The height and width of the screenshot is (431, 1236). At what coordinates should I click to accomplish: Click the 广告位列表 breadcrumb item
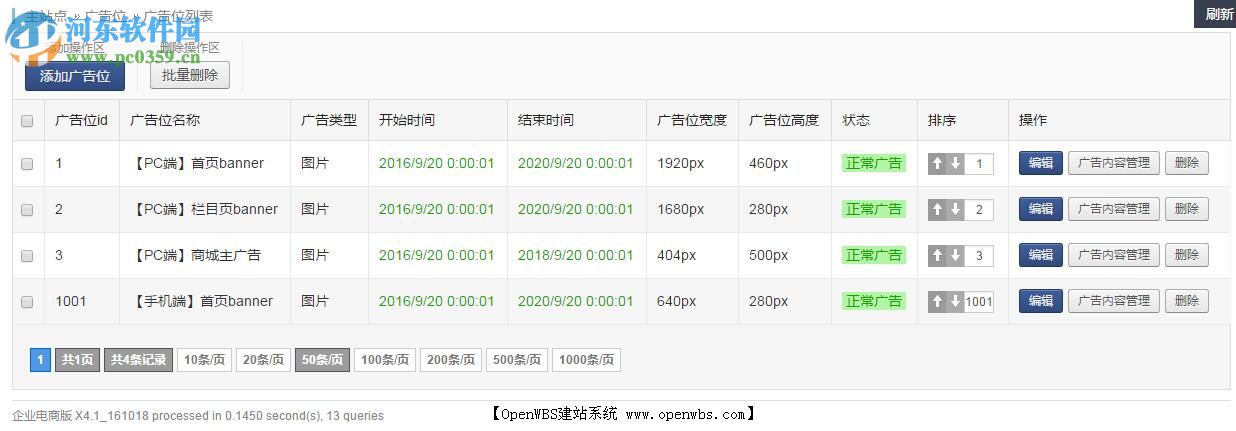(x=178, y=16)
